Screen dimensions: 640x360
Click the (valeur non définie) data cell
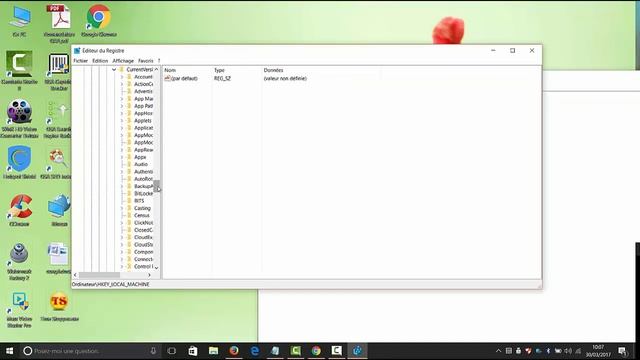pyautogui.click(x=285, y=78)
